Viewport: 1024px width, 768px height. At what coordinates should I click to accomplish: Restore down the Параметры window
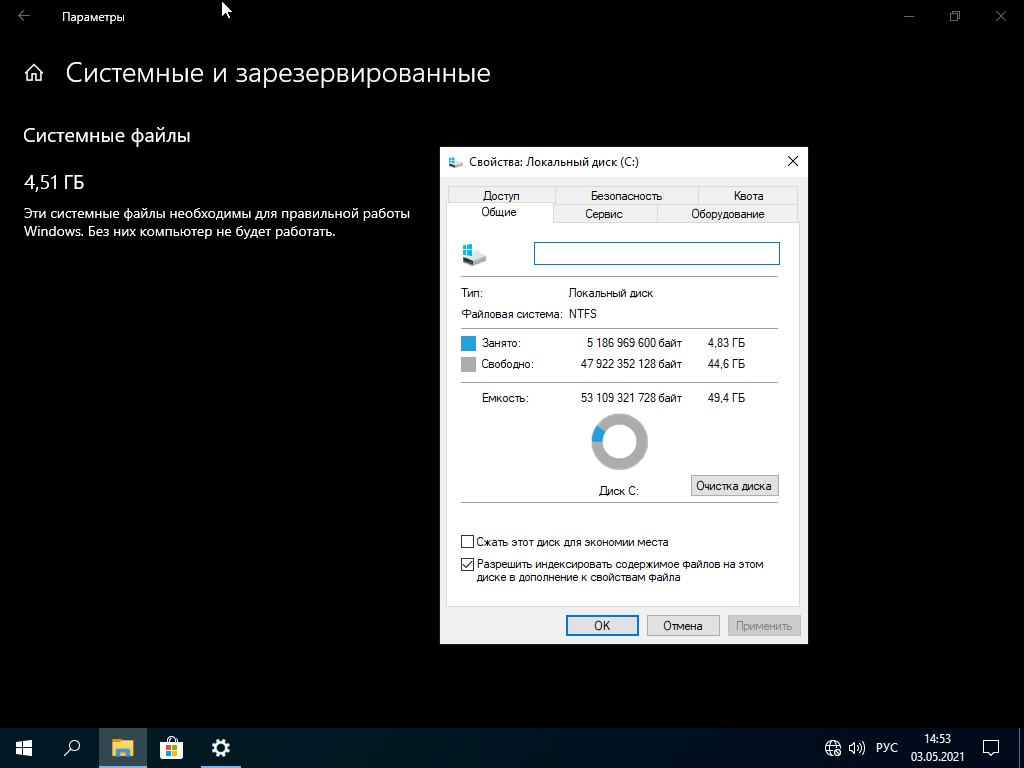coord(955,16)
